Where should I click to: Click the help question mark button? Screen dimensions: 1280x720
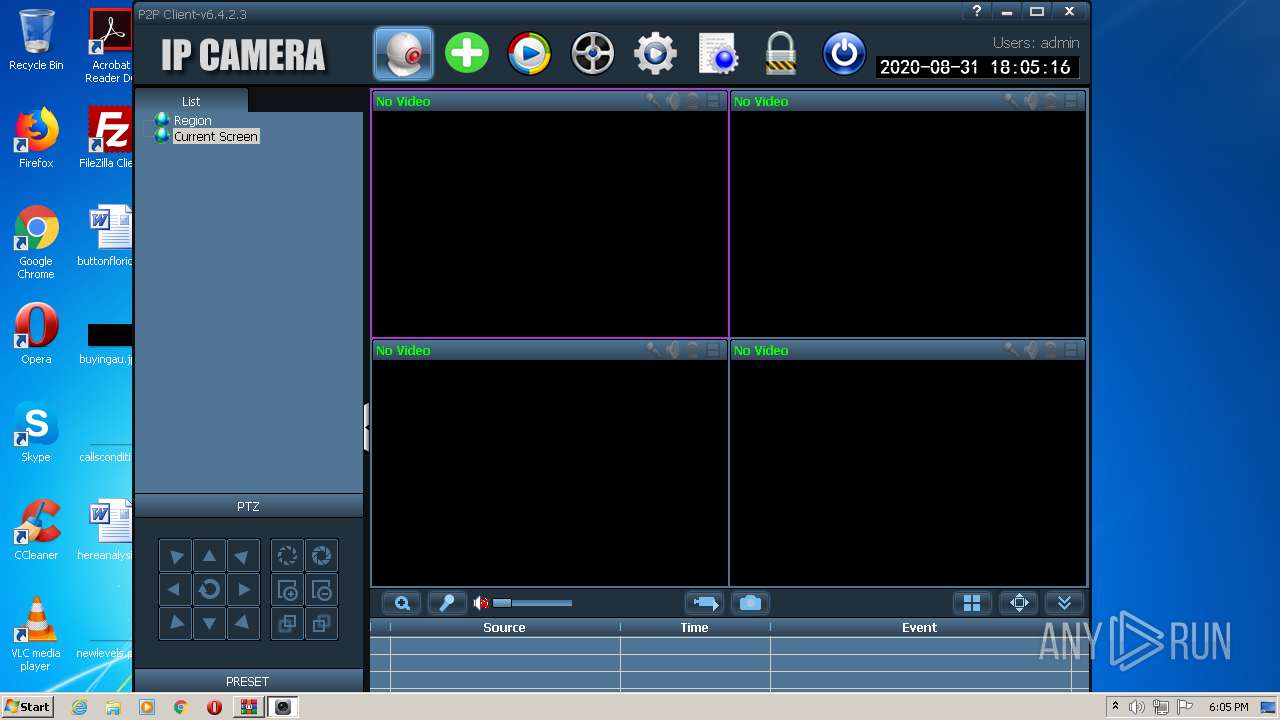[x=977, y=11]
